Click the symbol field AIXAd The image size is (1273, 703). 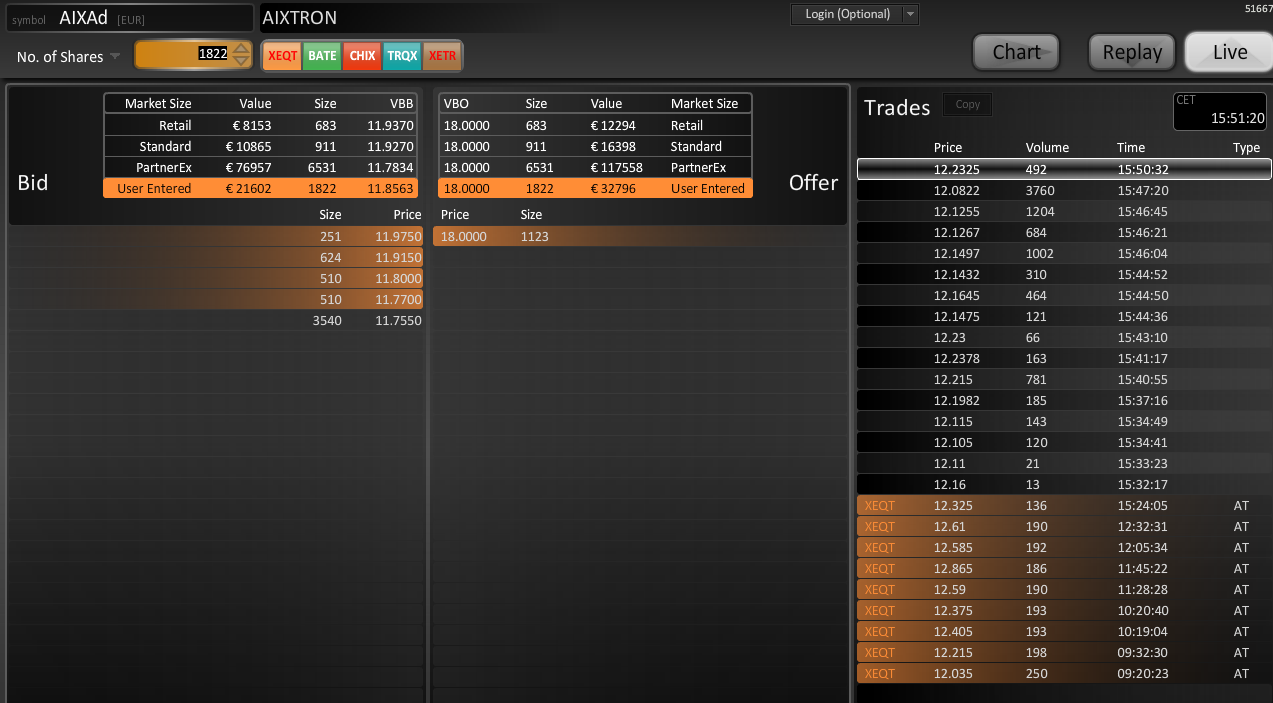pos(129,18)
